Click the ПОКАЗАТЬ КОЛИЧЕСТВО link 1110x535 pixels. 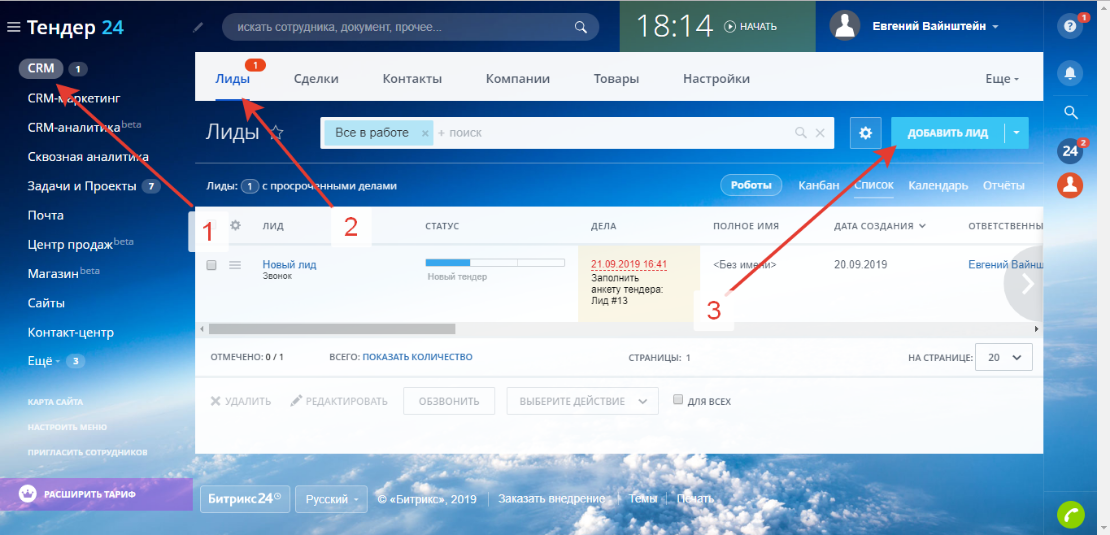pos(417,357)
